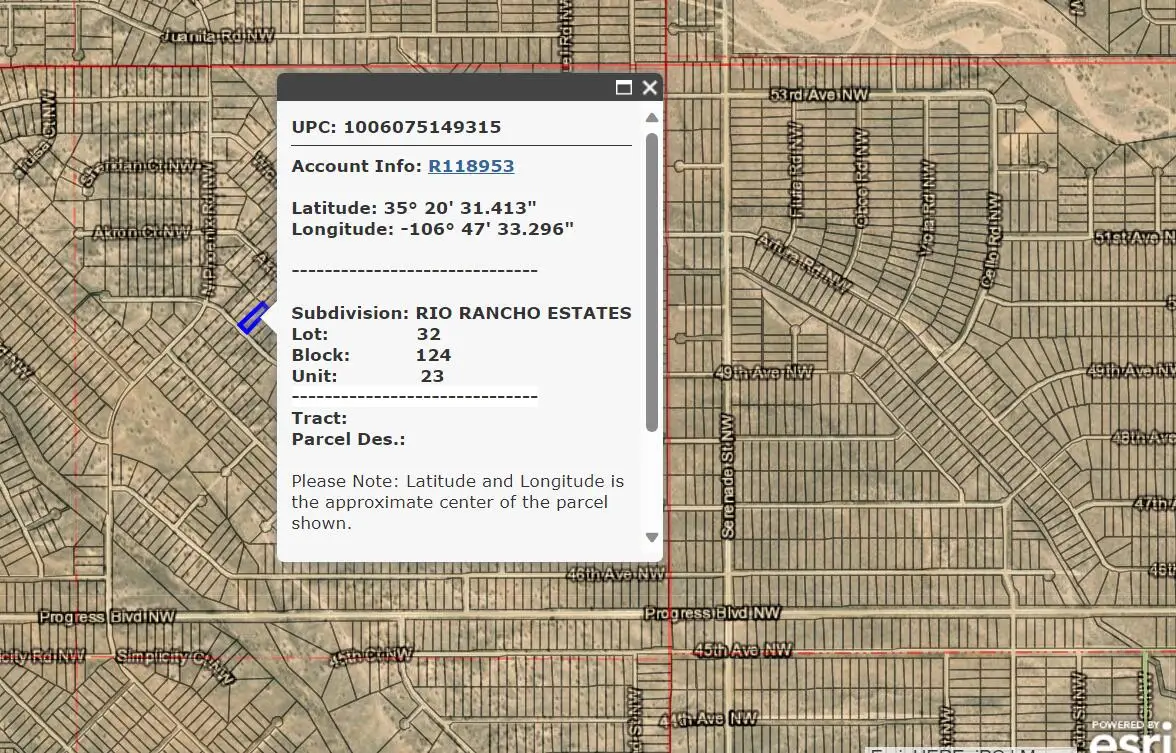Click the UPC: 1006075149315 text

pyautogui.click(x=396, y=127)
